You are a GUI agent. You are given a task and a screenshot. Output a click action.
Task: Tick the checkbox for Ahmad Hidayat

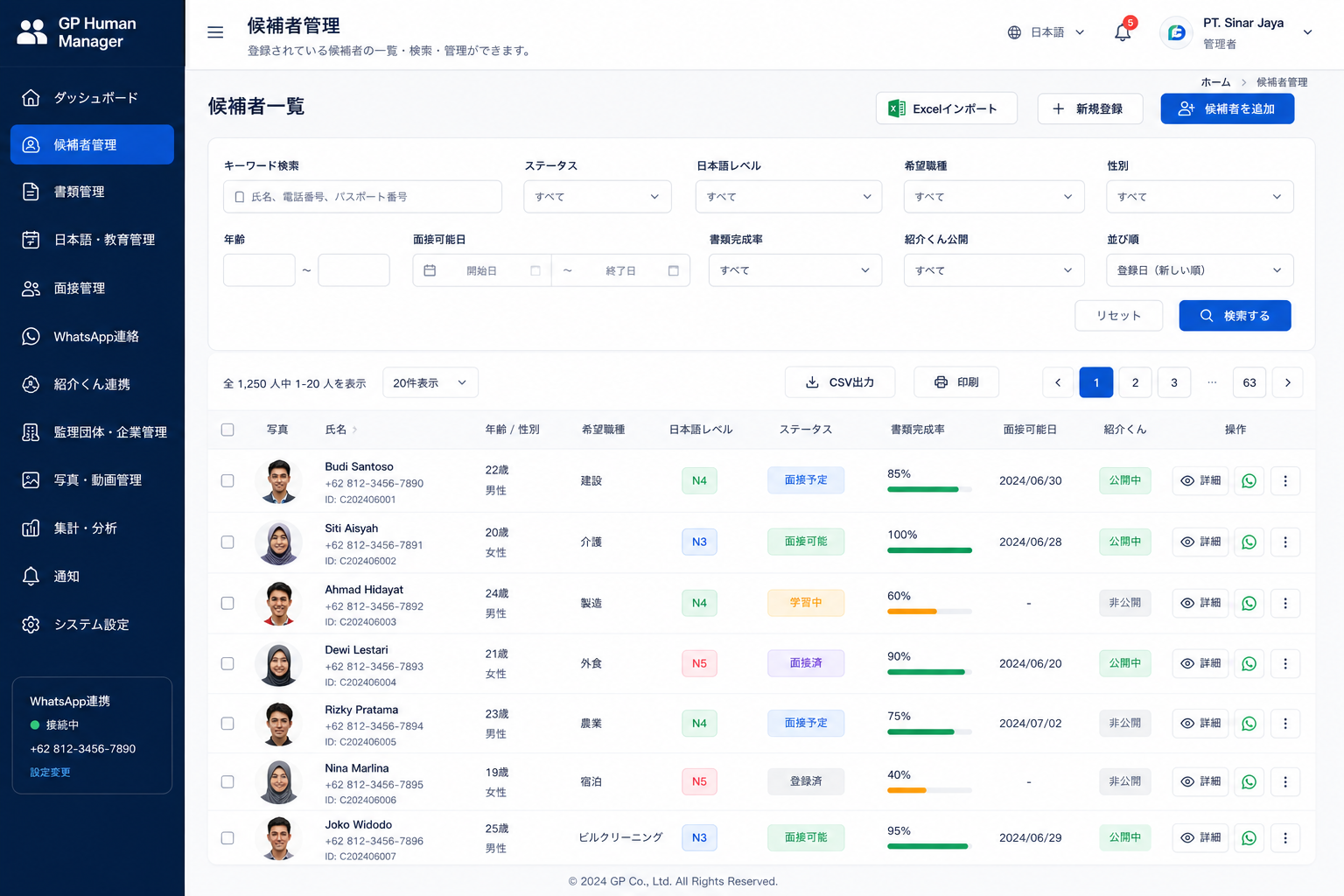227,603
